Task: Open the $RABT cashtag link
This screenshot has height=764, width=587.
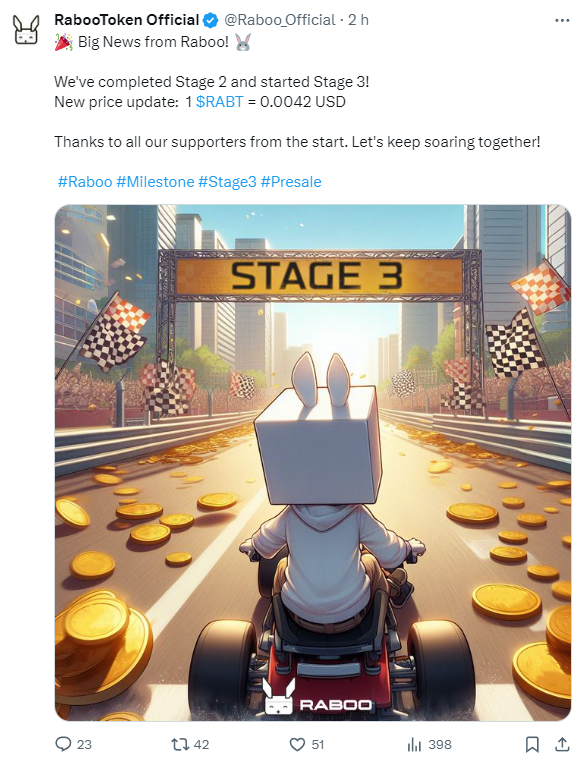Action: pos(219,101)
